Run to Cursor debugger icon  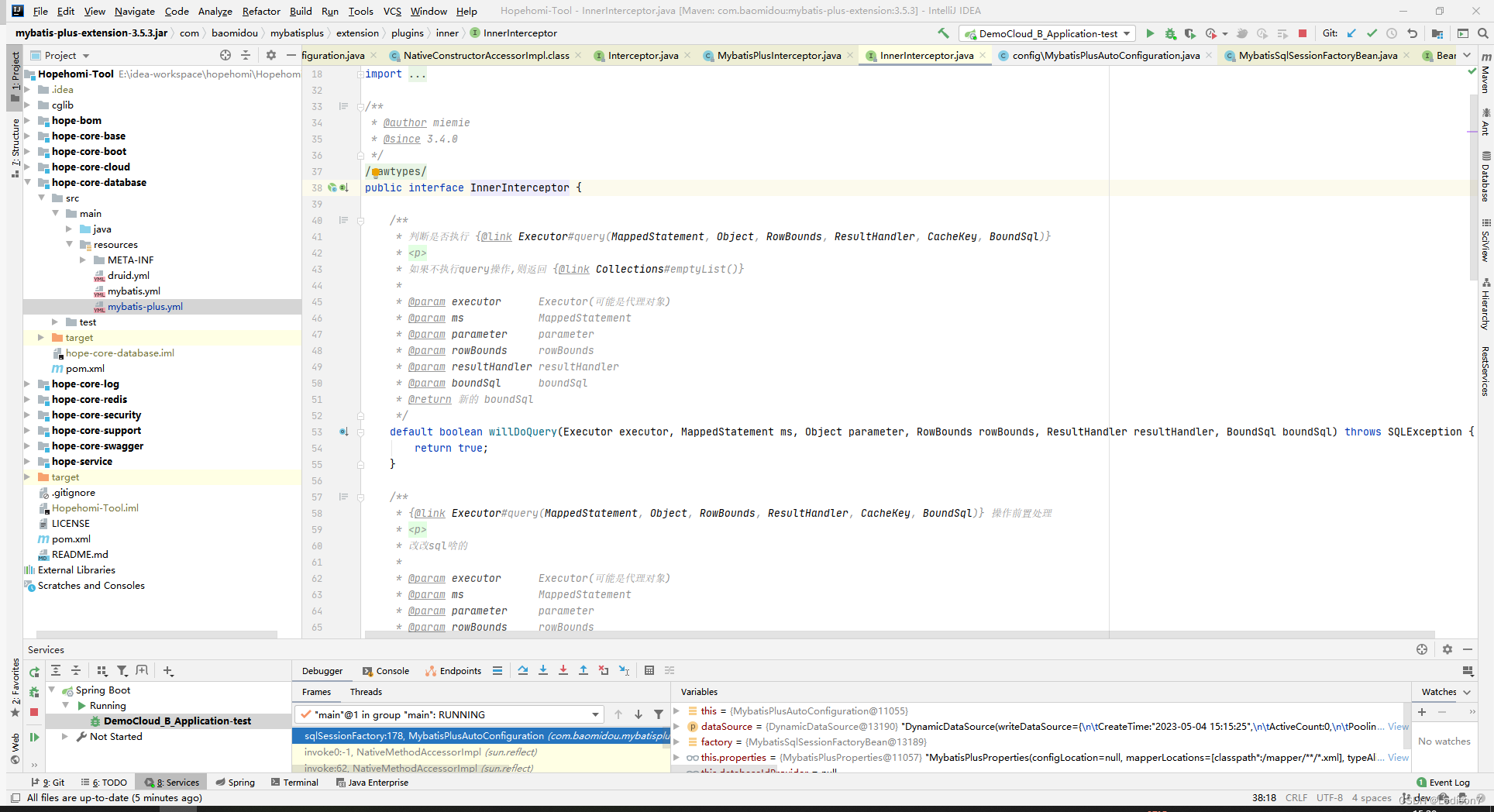(624, 670)
